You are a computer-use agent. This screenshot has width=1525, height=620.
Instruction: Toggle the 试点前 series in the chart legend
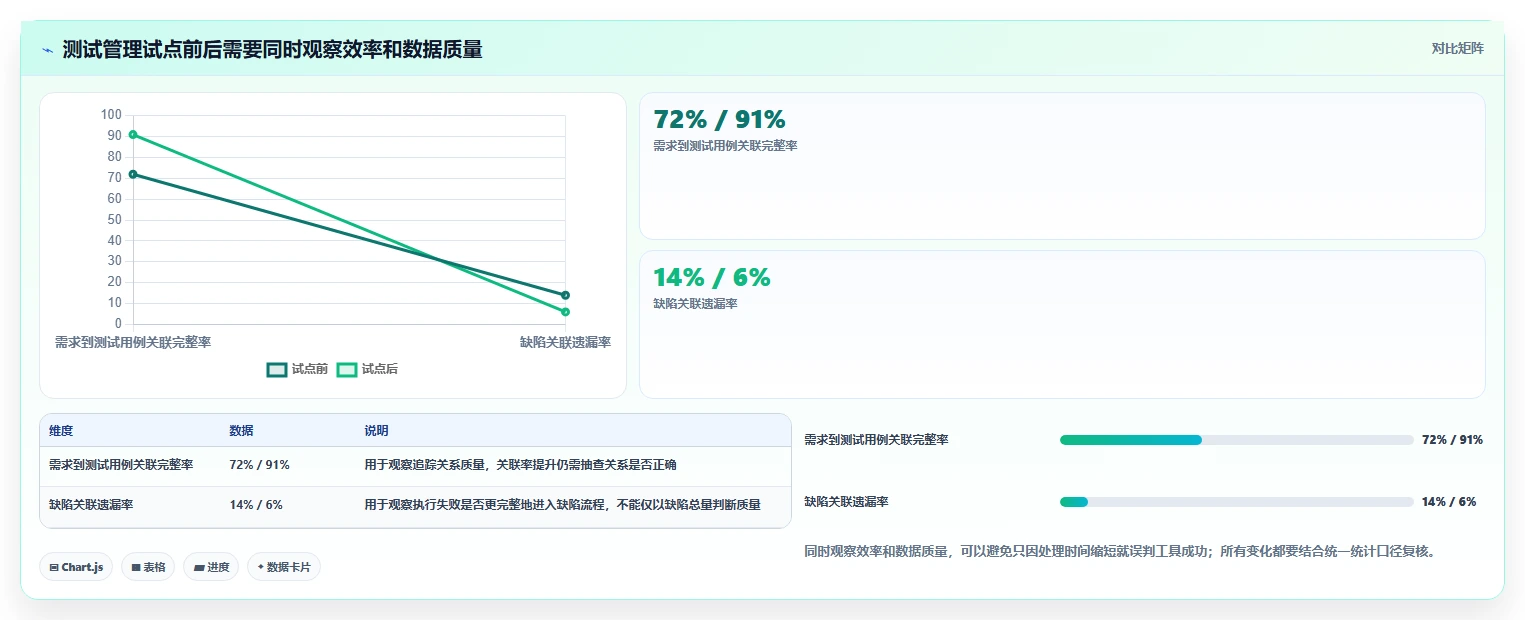point(297,369)
